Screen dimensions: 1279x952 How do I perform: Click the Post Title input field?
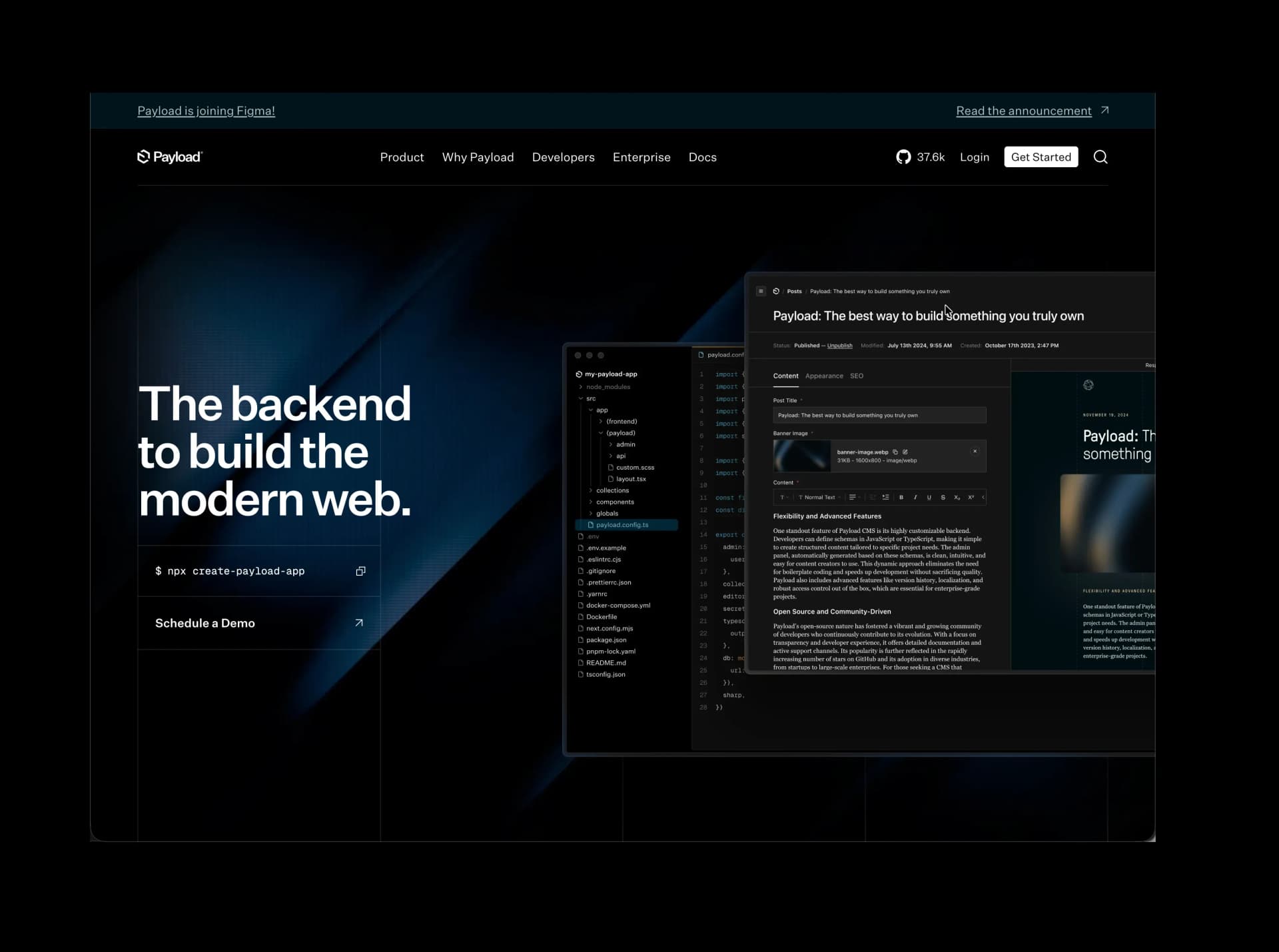pyautogui.click(x=879, y=415)
